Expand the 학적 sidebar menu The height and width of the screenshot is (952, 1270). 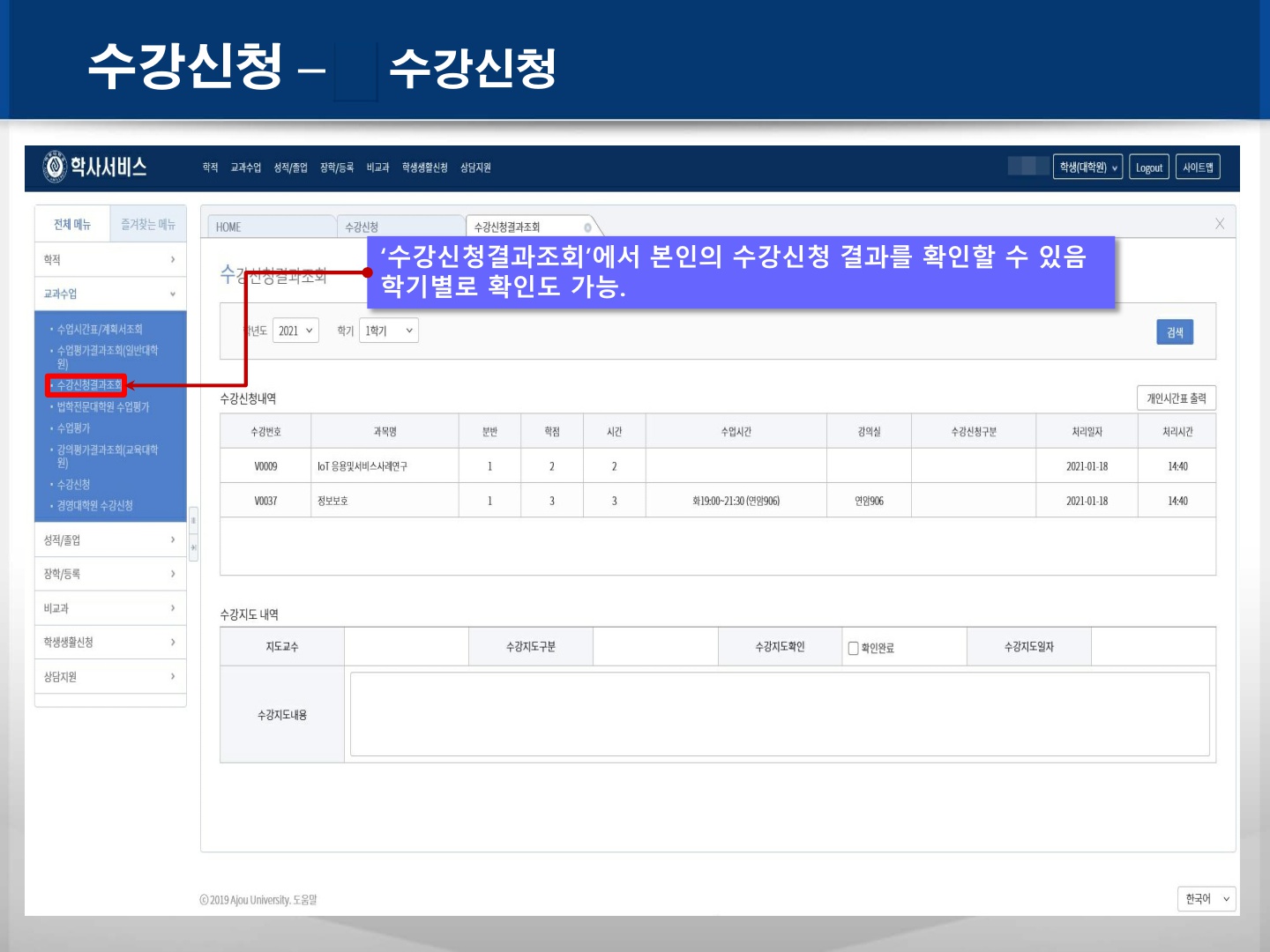point(110,260)
